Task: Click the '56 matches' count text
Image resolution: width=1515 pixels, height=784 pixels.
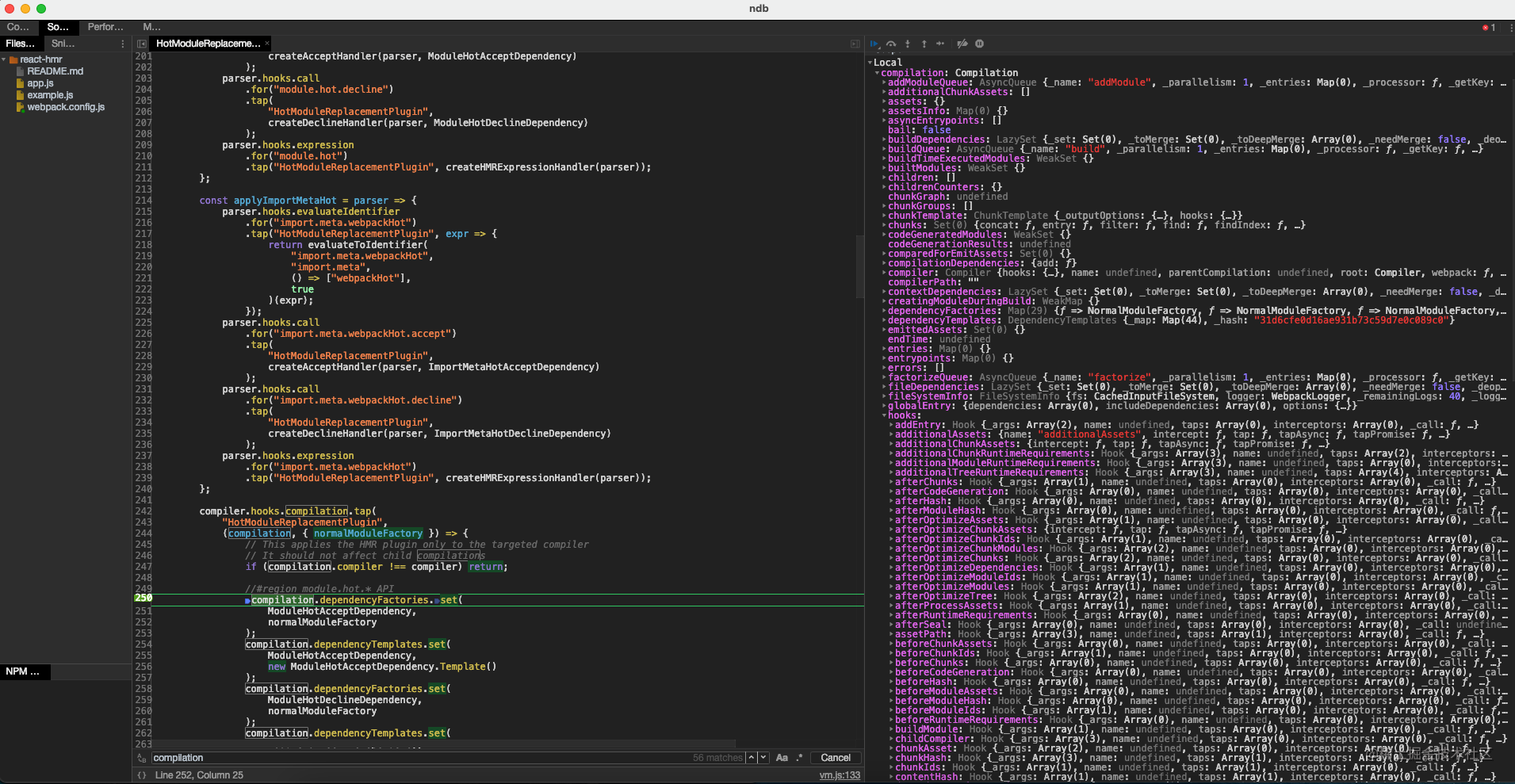Action: pos(717,758)
